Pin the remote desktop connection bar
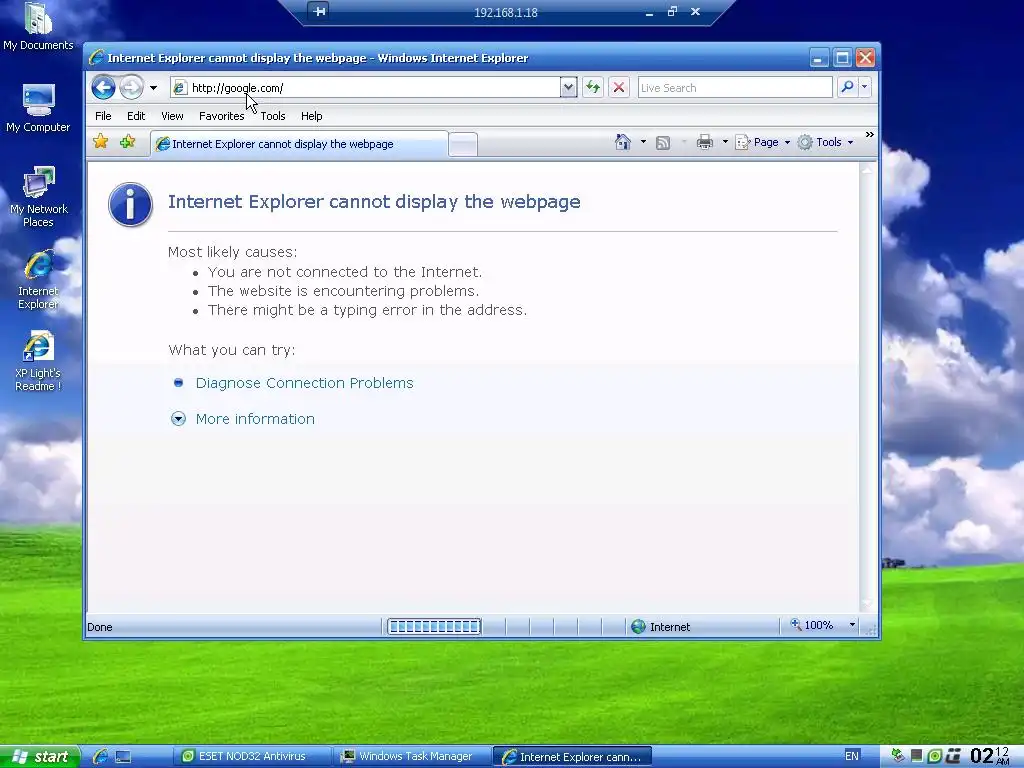Screen dimensions: 1024x768 [319, 11]
